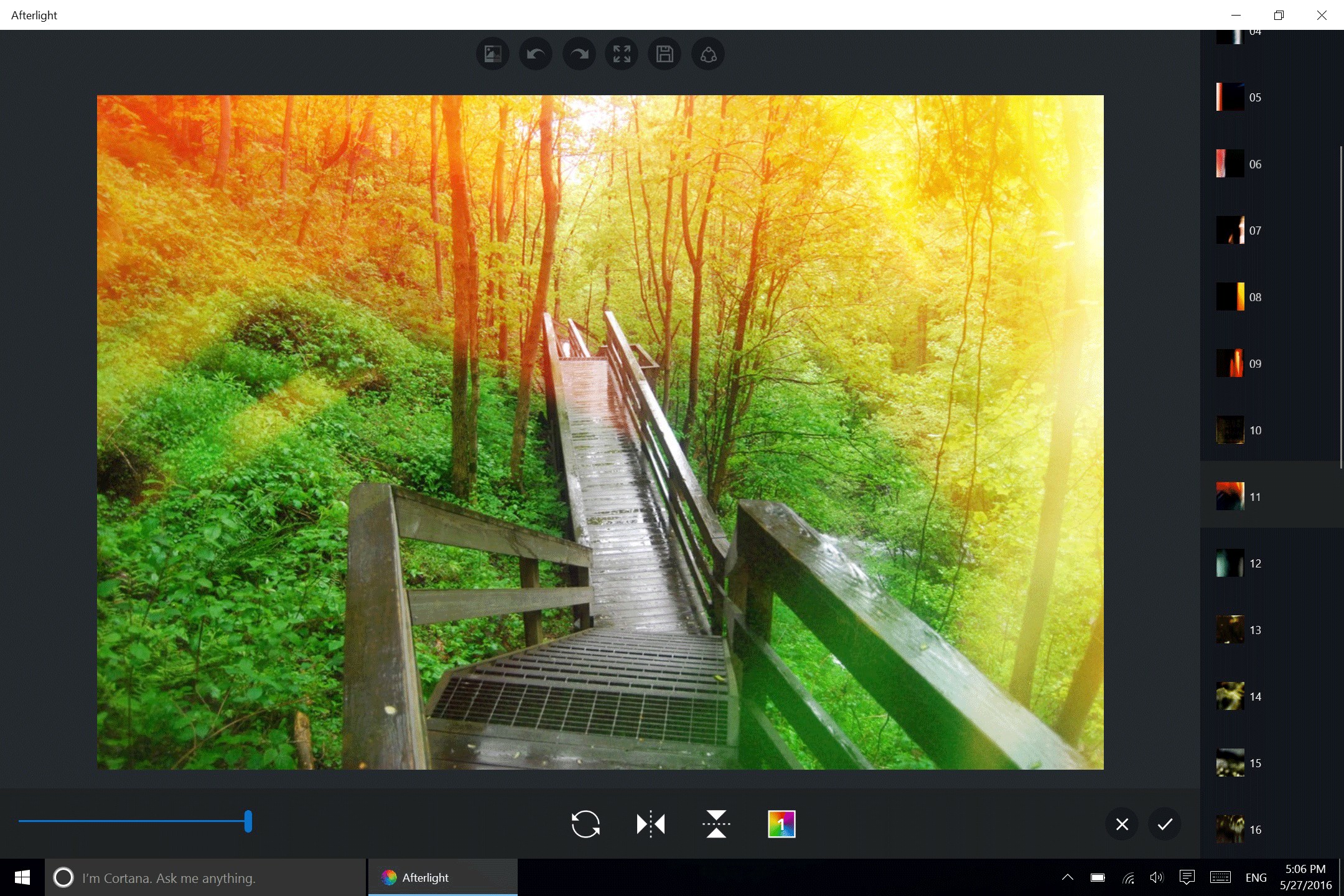Viewport: 1344px width, 896px height.
Task: Redo the last edit
Action: click(x=578, y=54)
